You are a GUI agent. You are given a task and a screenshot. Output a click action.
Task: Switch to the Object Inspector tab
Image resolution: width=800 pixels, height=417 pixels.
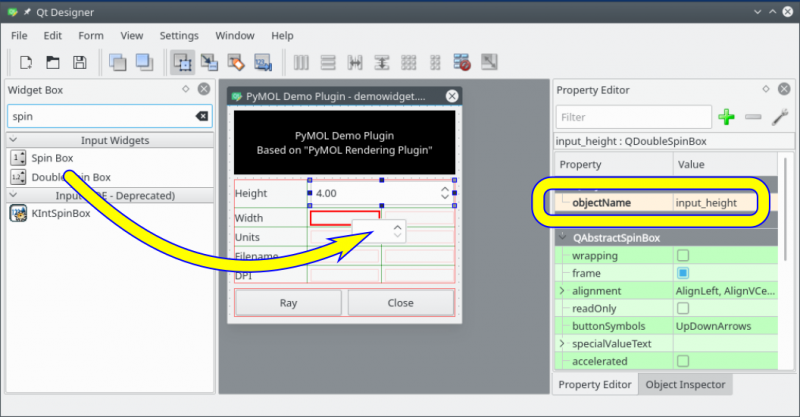685,384
